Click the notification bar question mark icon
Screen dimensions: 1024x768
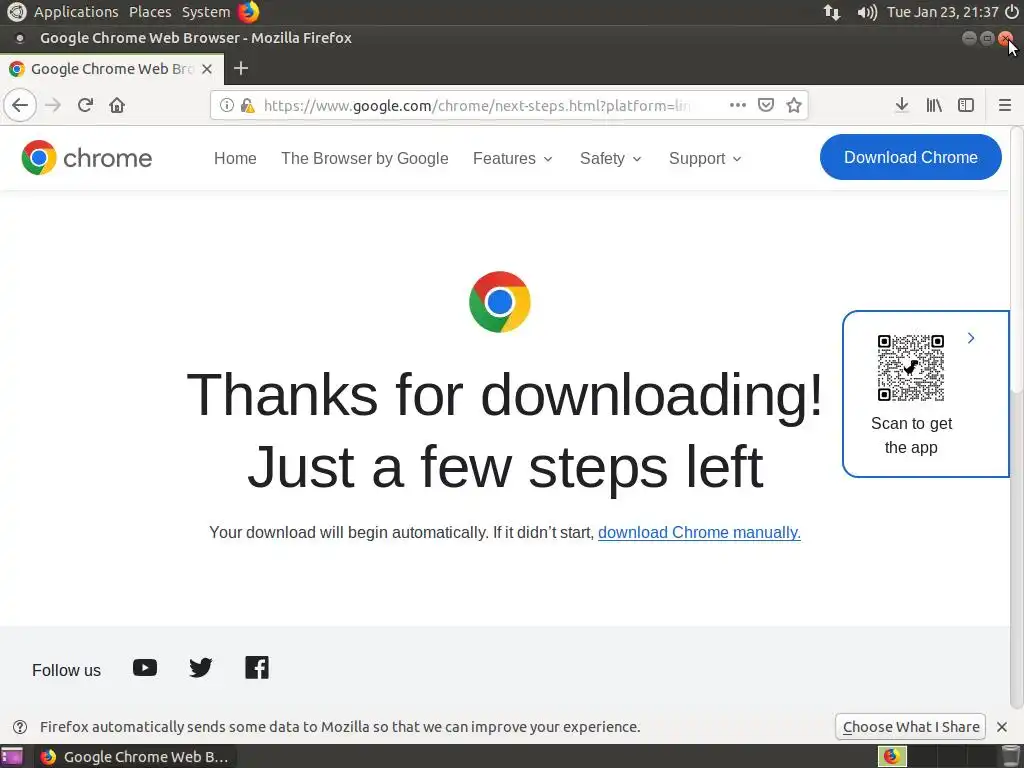[20, 727]
